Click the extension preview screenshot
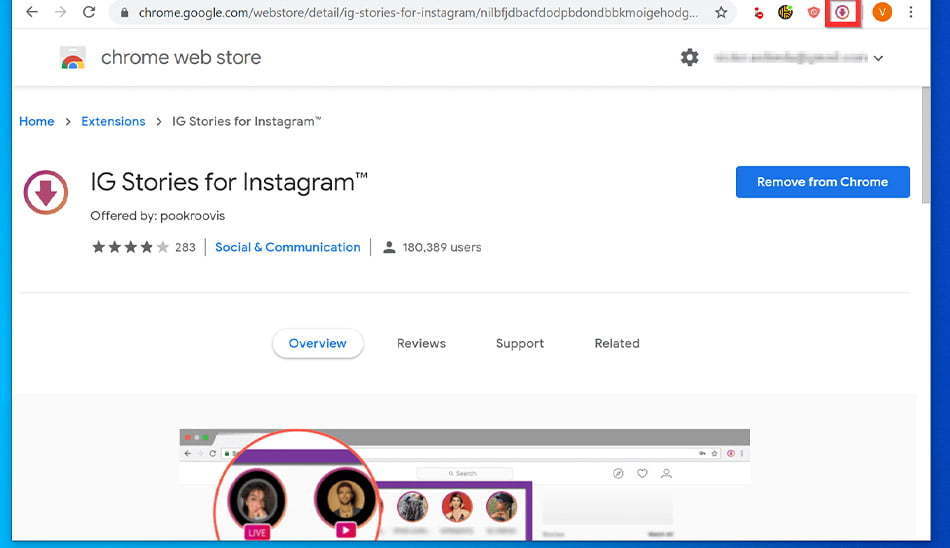This screenshot has height=548, width=950. [465, 484]
